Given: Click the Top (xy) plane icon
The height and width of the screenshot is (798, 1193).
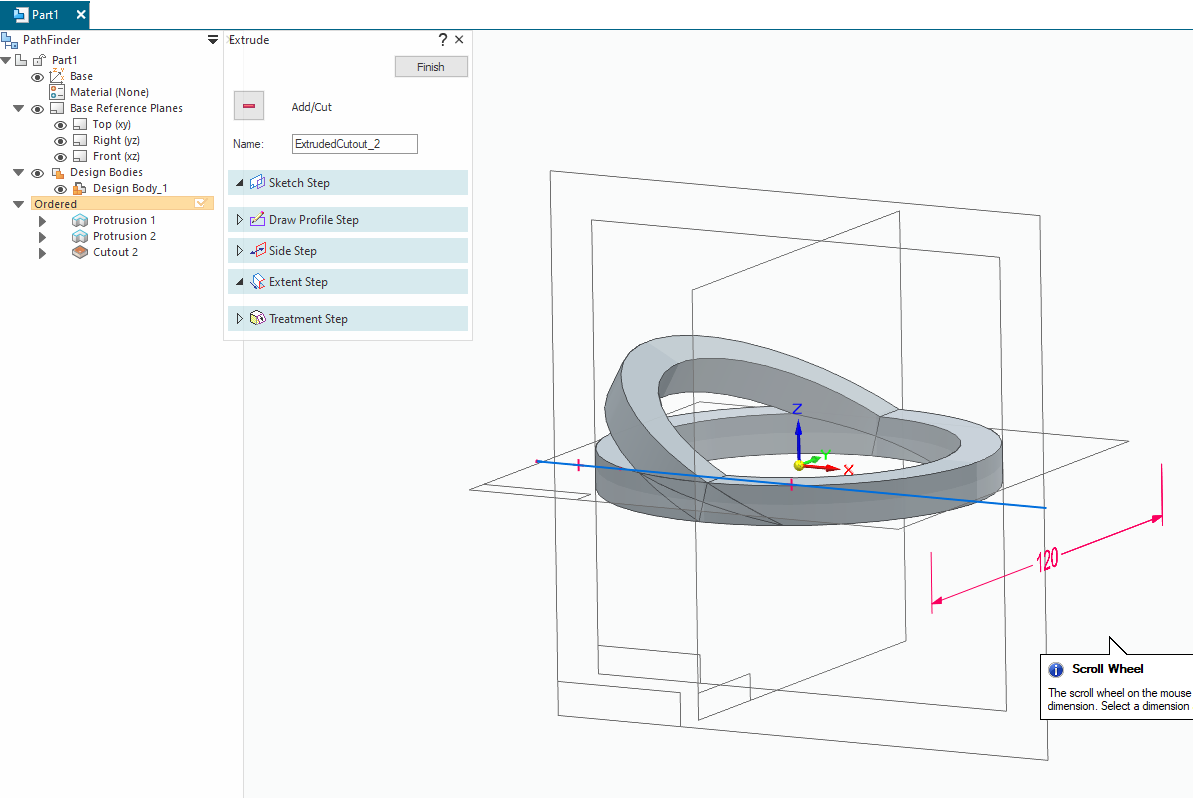Looking at the screenshot, I should coord(80,124).
